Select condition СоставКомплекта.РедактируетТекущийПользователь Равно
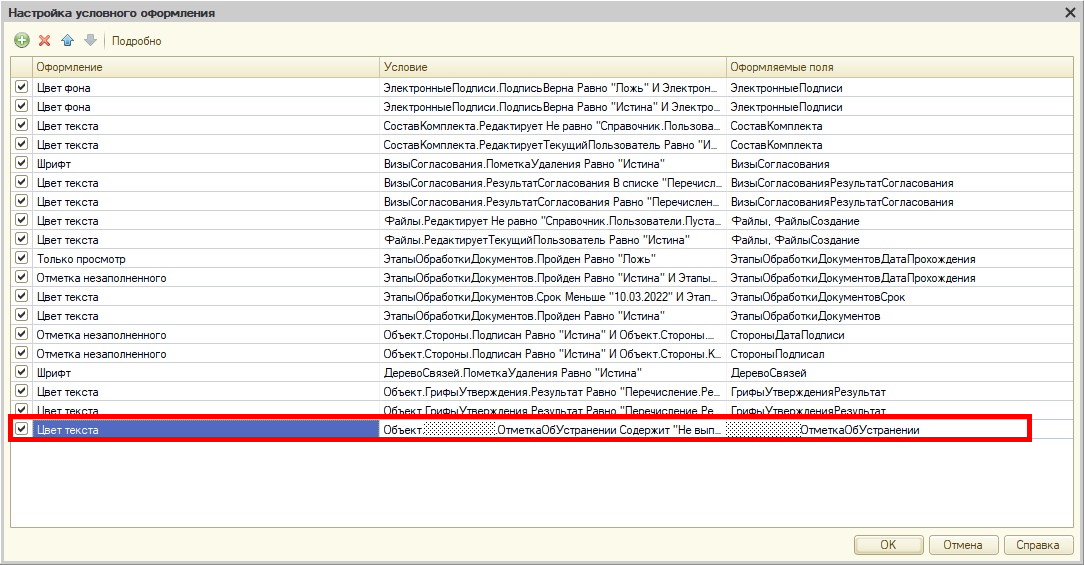Viewport: 1084px width, 565px height. (552, 145)
